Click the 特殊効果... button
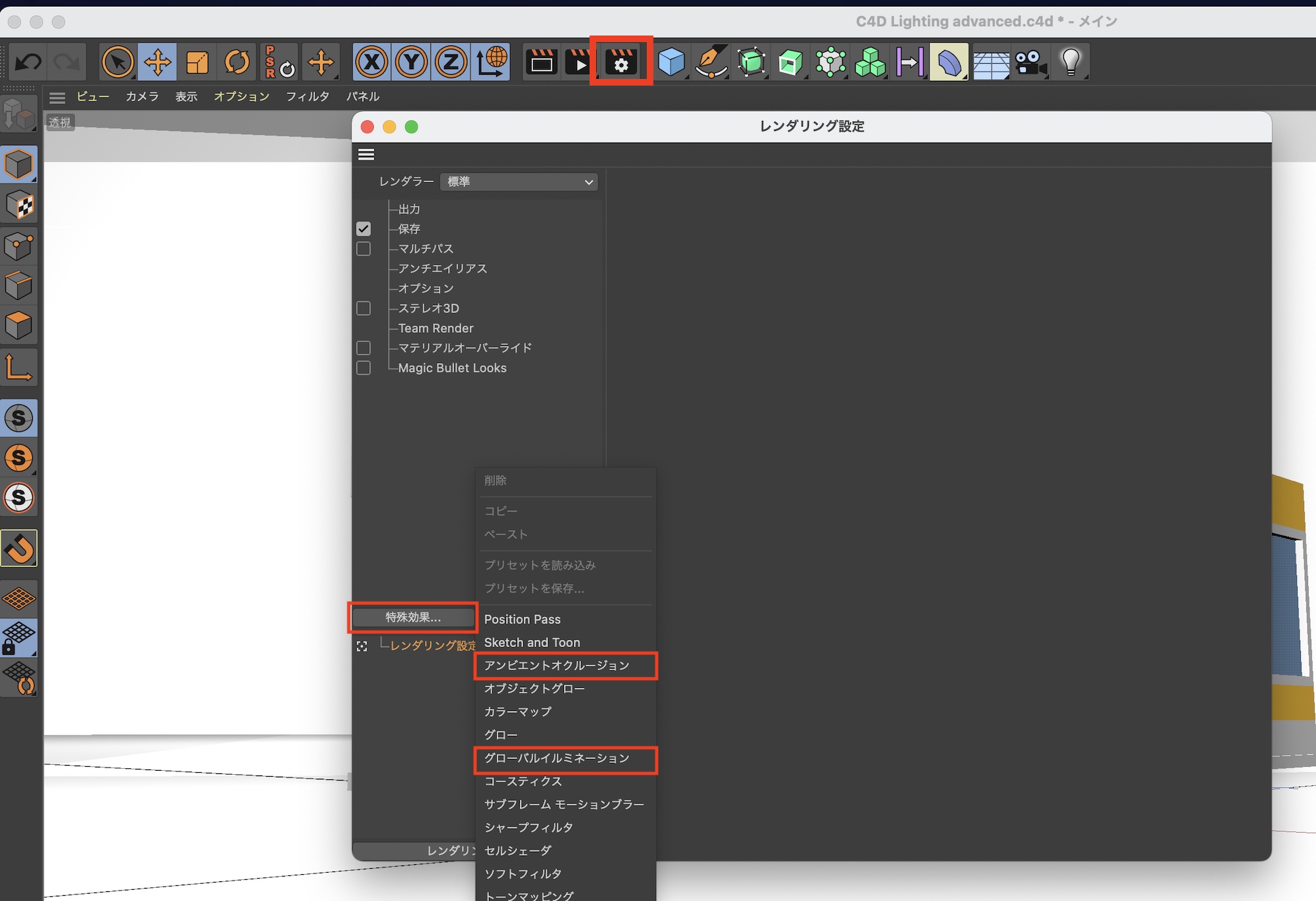Viewport: 1316px width, 901px height. (413, 617)
